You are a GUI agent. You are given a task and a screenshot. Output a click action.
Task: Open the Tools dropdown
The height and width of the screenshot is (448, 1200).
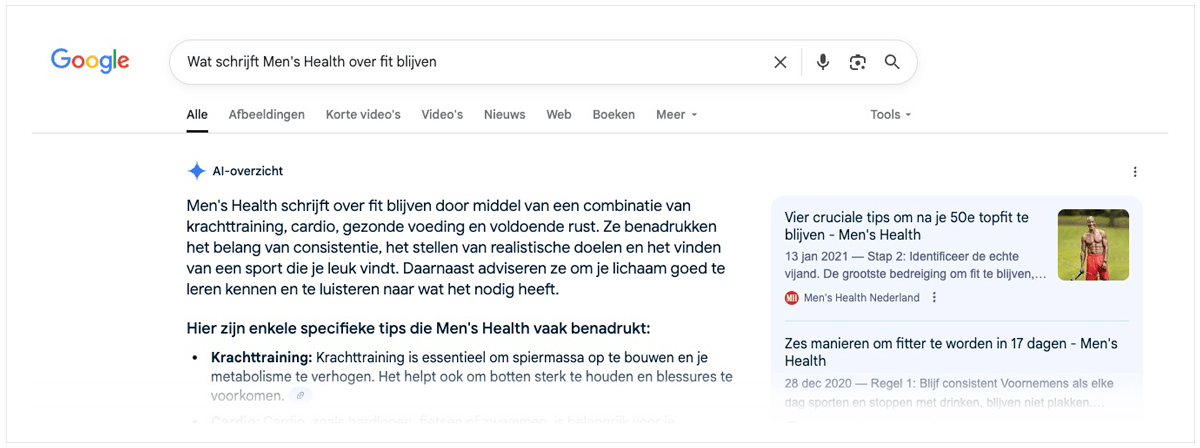(x=890, y=114)
